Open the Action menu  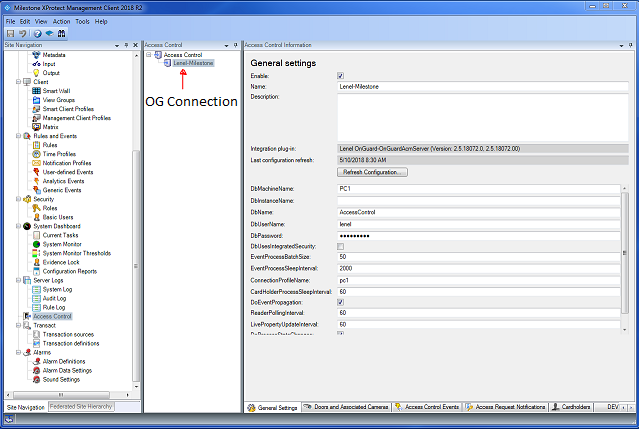pyautogui.click(x=62, y=22)
